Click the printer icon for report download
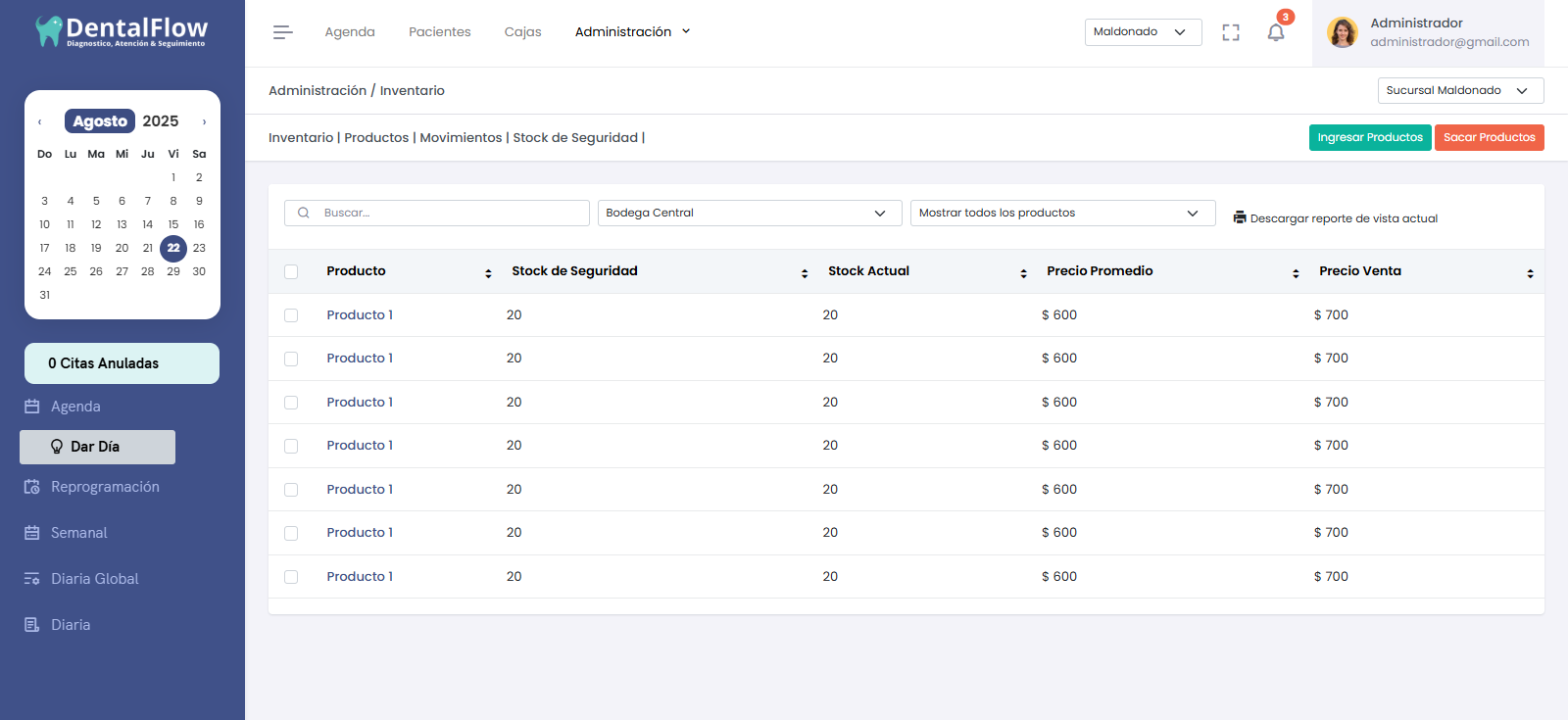This screenshot has width=1568, height=720. (x=1240, y=217)
